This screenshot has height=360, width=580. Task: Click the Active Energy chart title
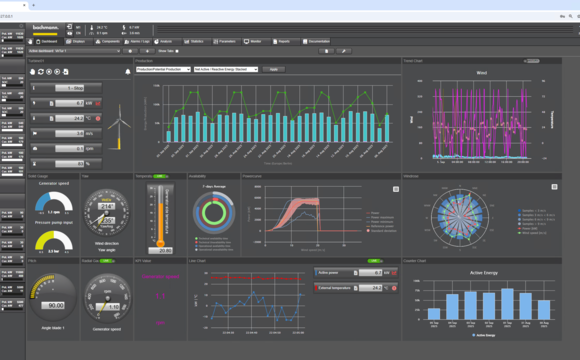[x=484, y=273]
